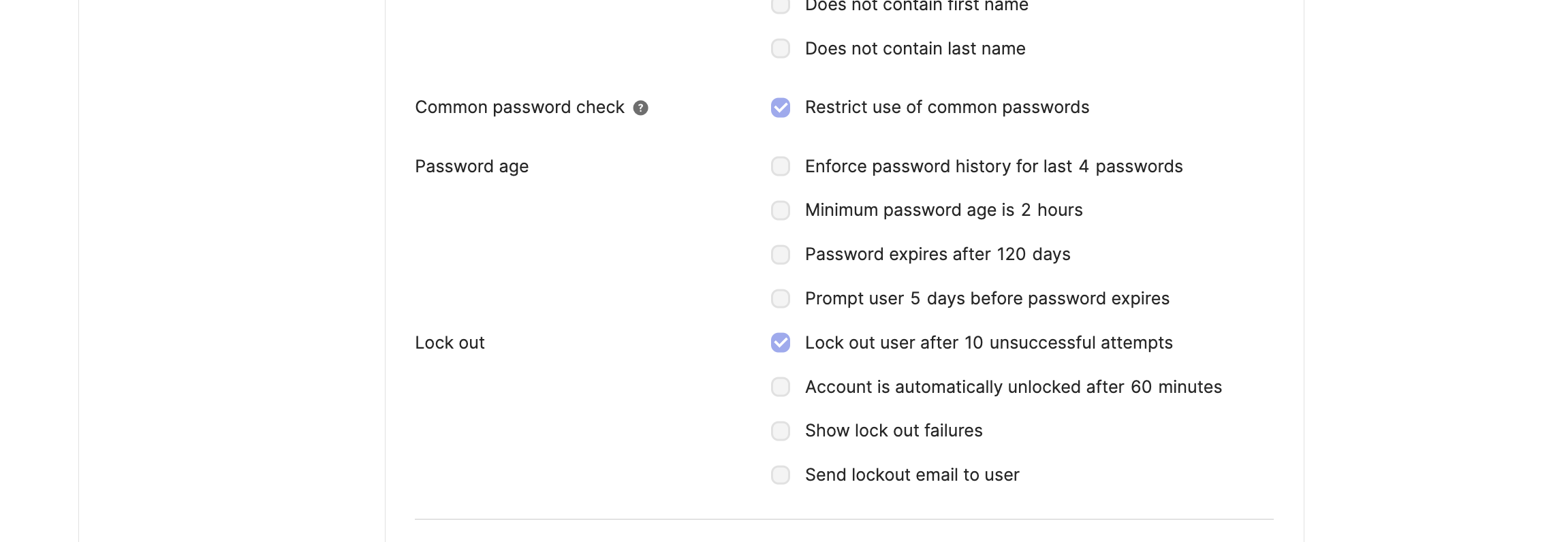The image size is (1568, 542).
Task: Enable Does not contain last name
Action: 781,49
